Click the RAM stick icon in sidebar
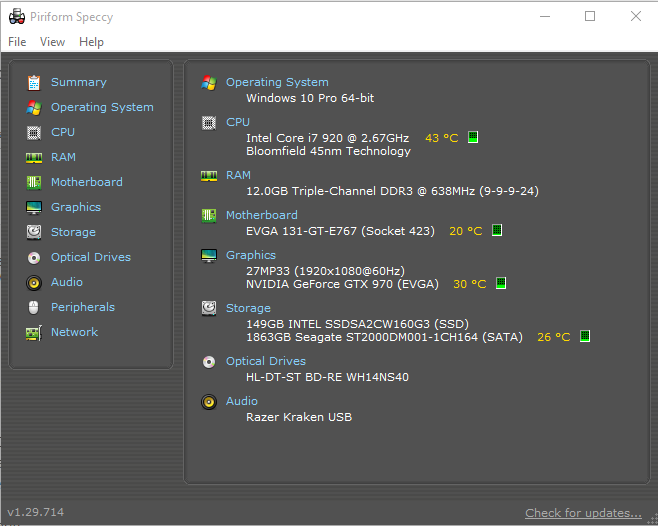 (34, 157)
